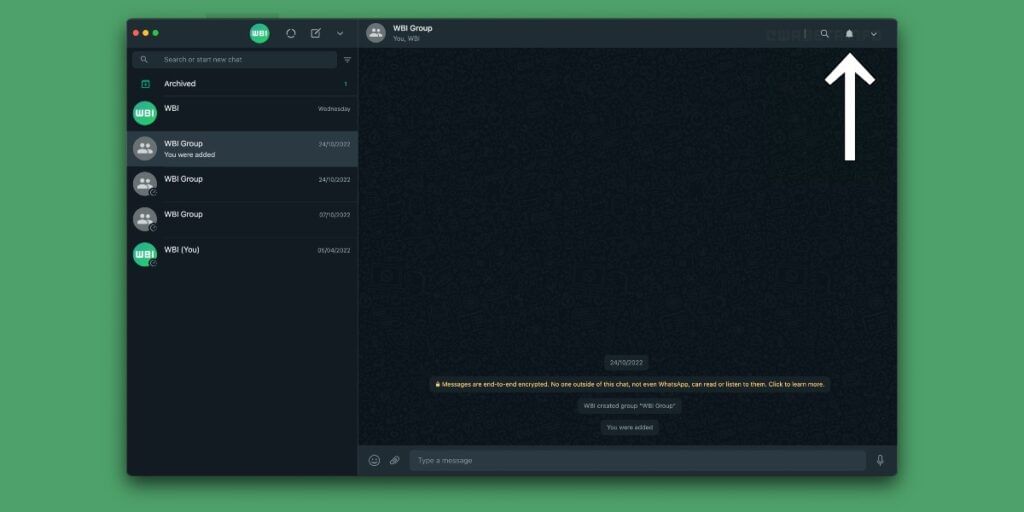This screenshot has width=1024, height=512.
Task: Click the group avatar in the chat header
Action: click(376, 33)
